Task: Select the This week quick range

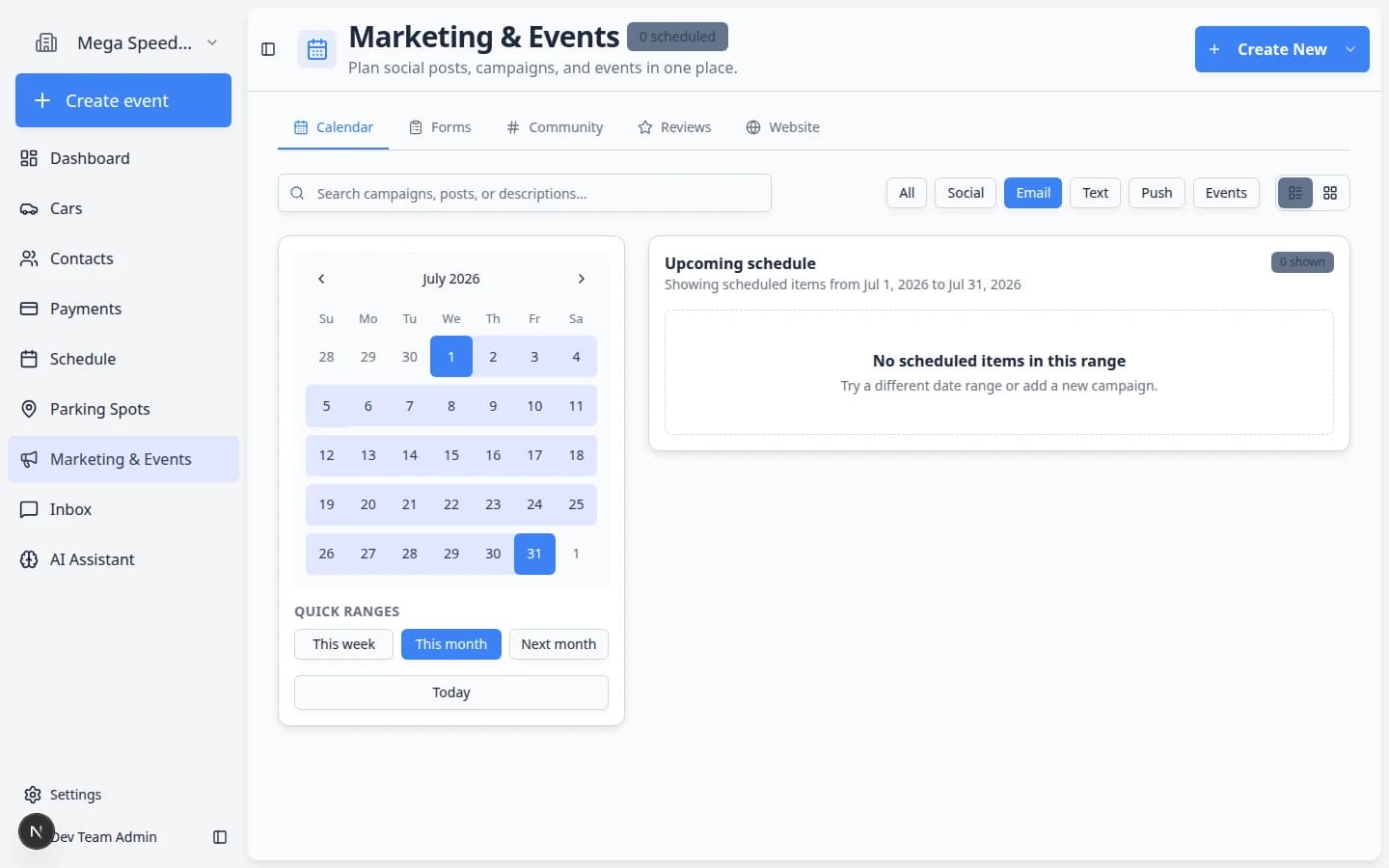Action: pyautogui.click(x=343, y=644)
